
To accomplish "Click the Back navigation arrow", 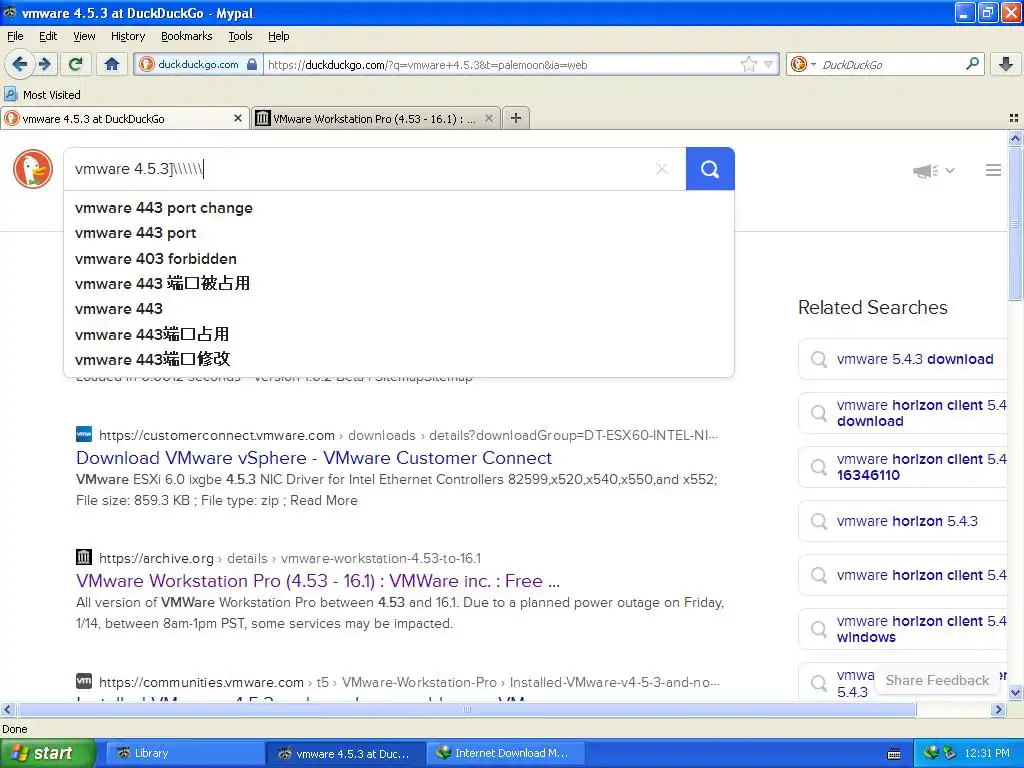I will point(19,64).
